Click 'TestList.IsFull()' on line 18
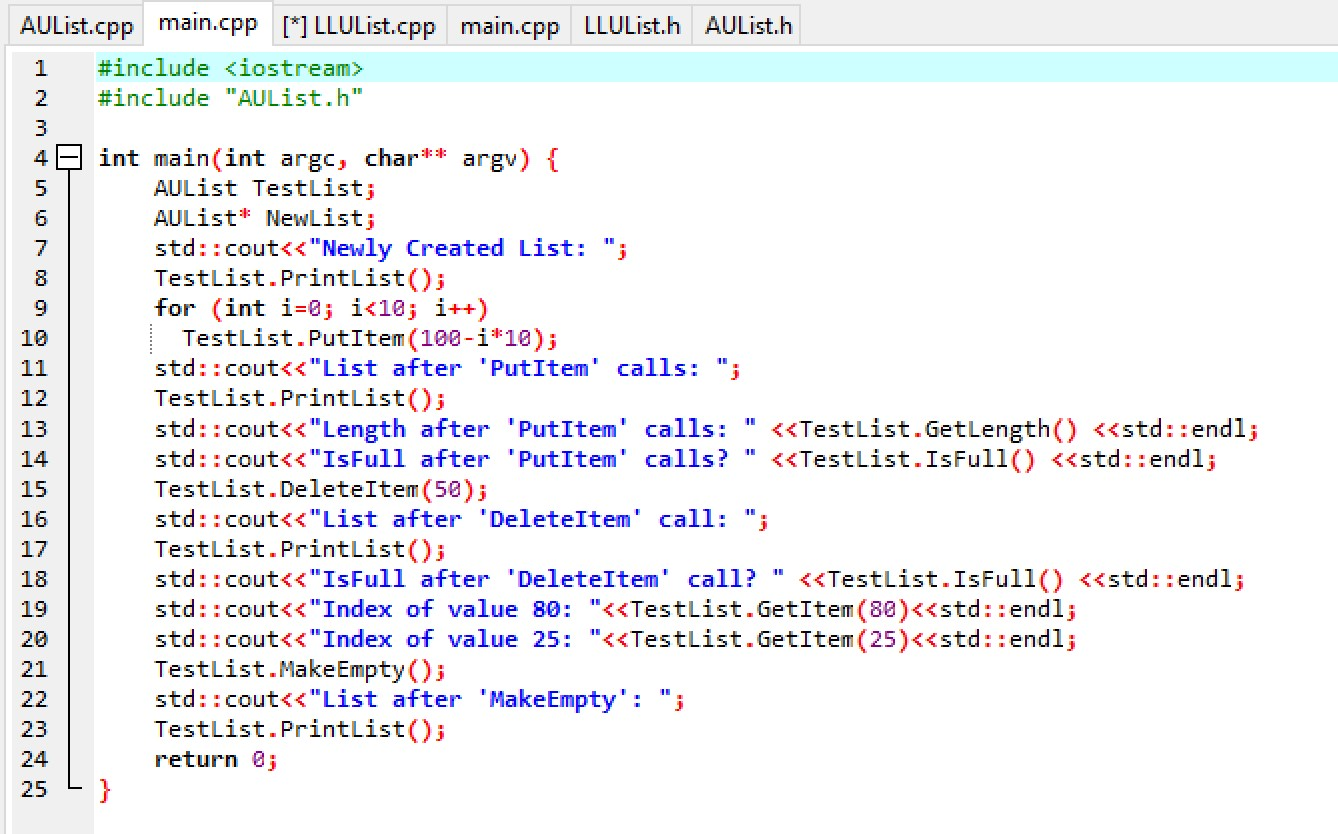1338x834 pixels. (946, 579)
